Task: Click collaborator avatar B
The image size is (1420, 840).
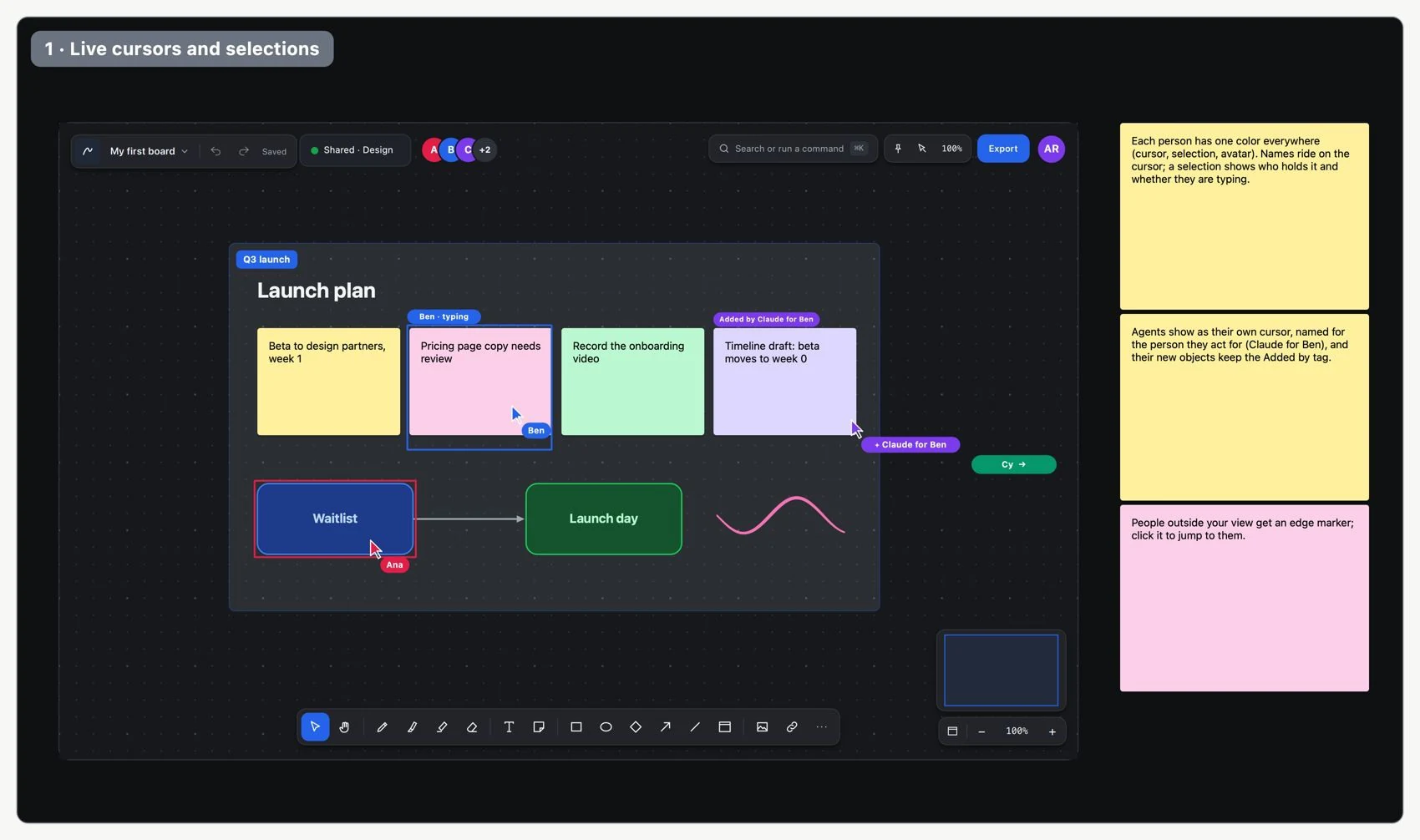Action: [x=451, y=149]
